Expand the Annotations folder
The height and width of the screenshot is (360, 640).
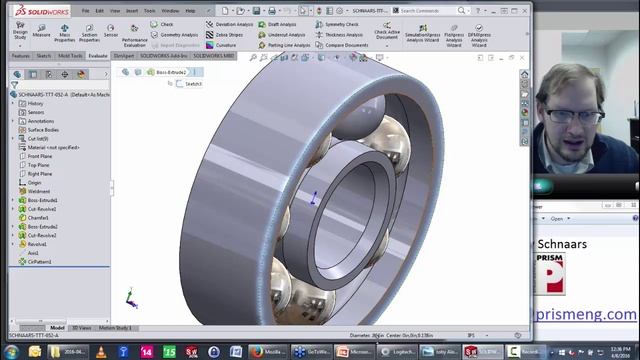click(13, 121)
